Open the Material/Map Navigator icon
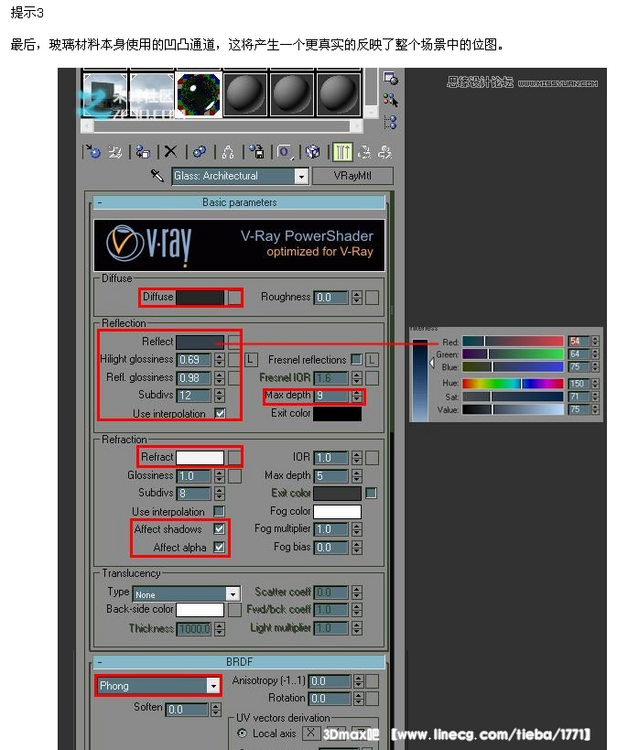 390,122
